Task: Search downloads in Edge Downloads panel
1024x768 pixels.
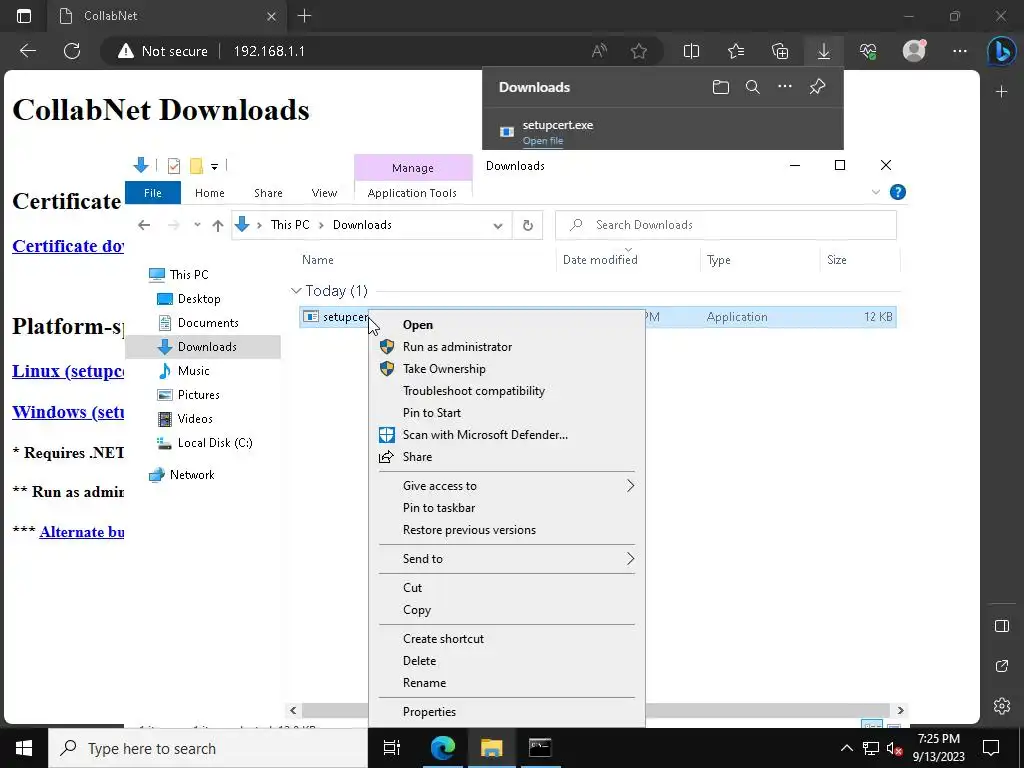Action: click(752, 87)
